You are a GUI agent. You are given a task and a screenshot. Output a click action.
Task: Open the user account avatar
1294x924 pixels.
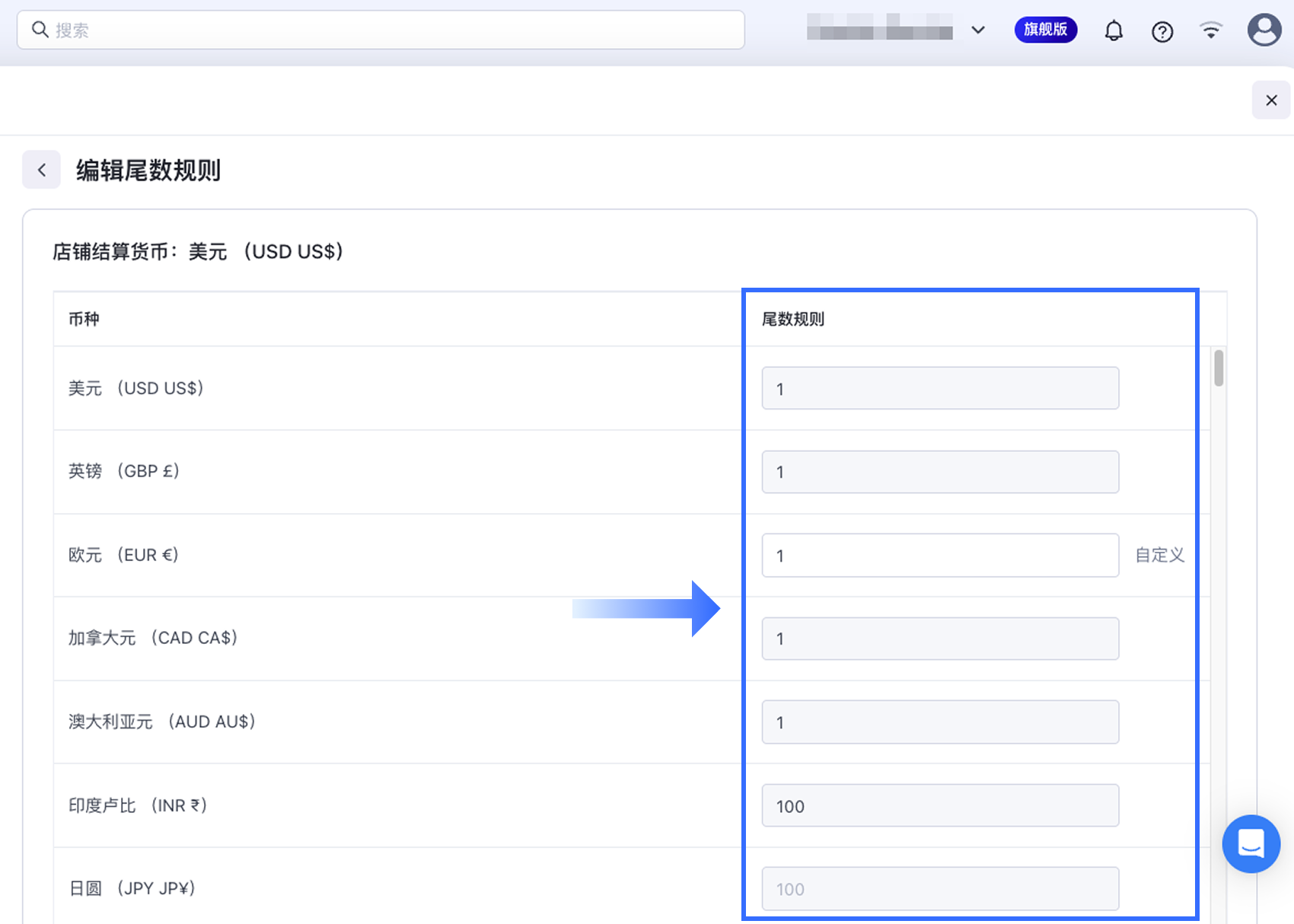(1264, 30)
